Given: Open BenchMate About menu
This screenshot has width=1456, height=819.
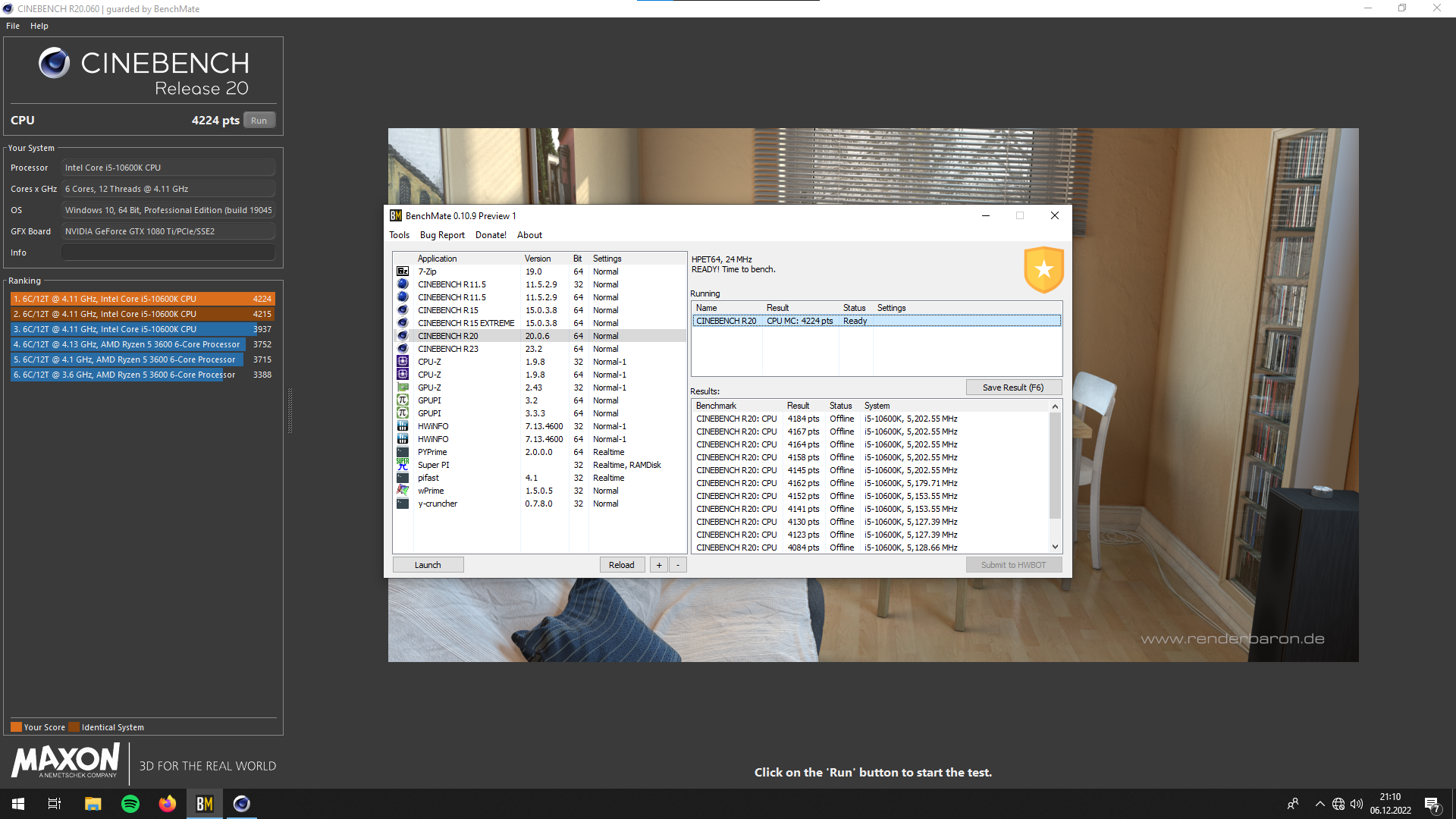Looking at the screenshot, I should click(x=530, y=235).
